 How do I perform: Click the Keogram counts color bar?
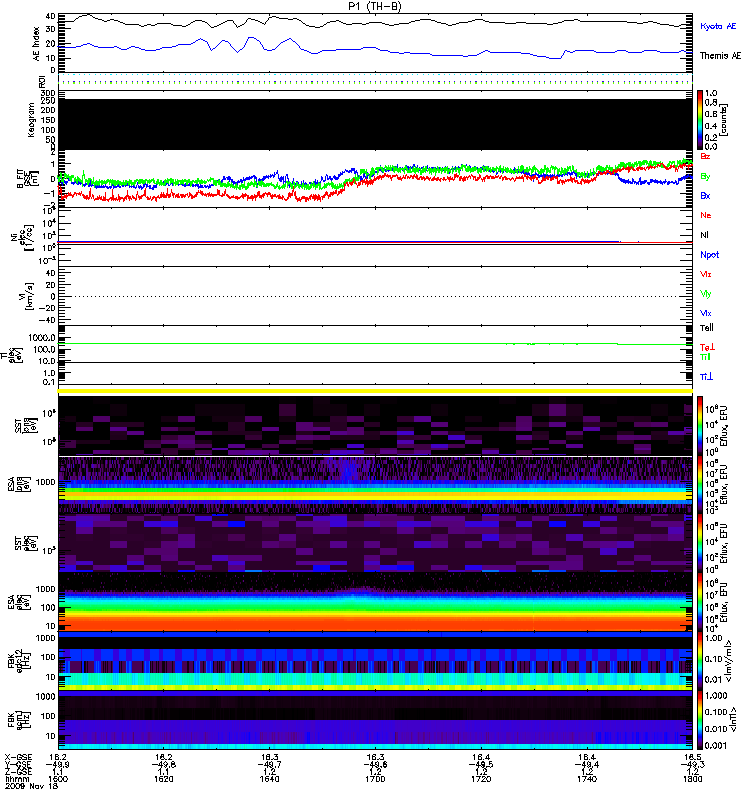pyautogui.click(x=700, y=120)
